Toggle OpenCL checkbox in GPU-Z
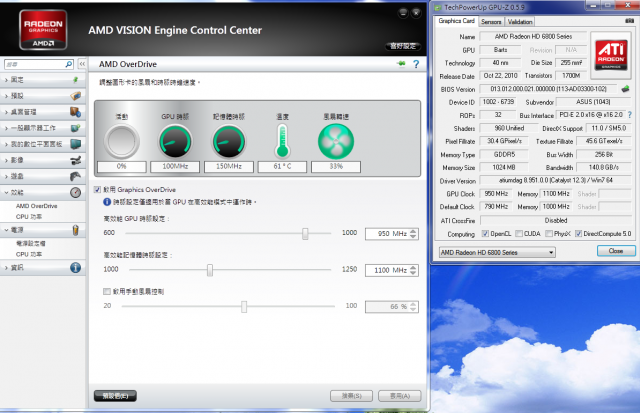 click(x=485, y=233)
